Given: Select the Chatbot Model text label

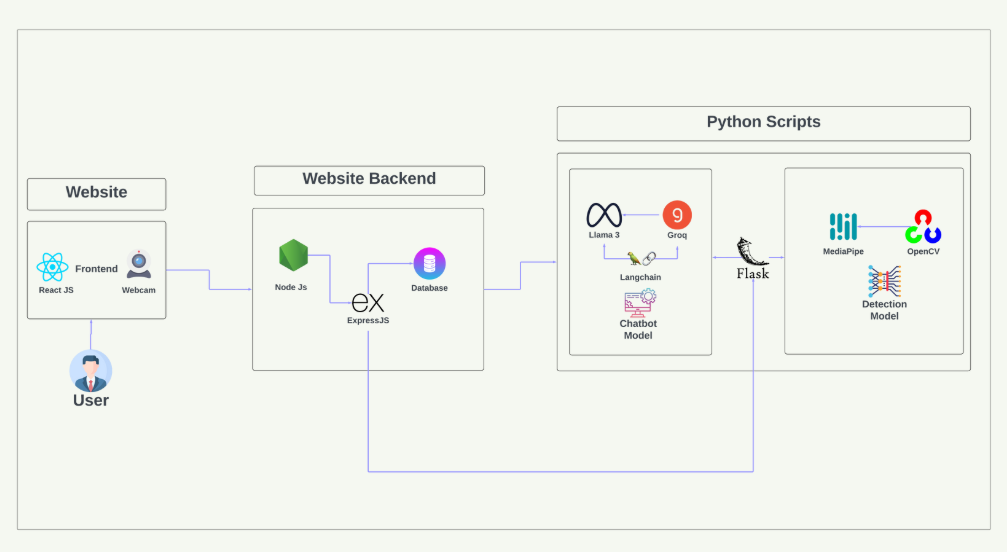Looking at the screenshot, I should point(638,330).
